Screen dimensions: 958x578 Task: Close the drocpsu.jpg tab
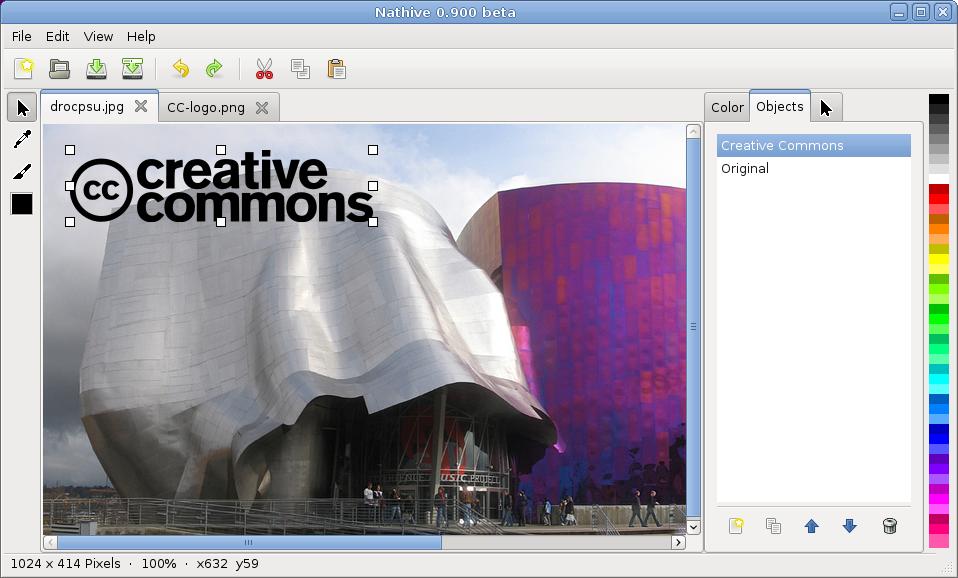[141, 106]
